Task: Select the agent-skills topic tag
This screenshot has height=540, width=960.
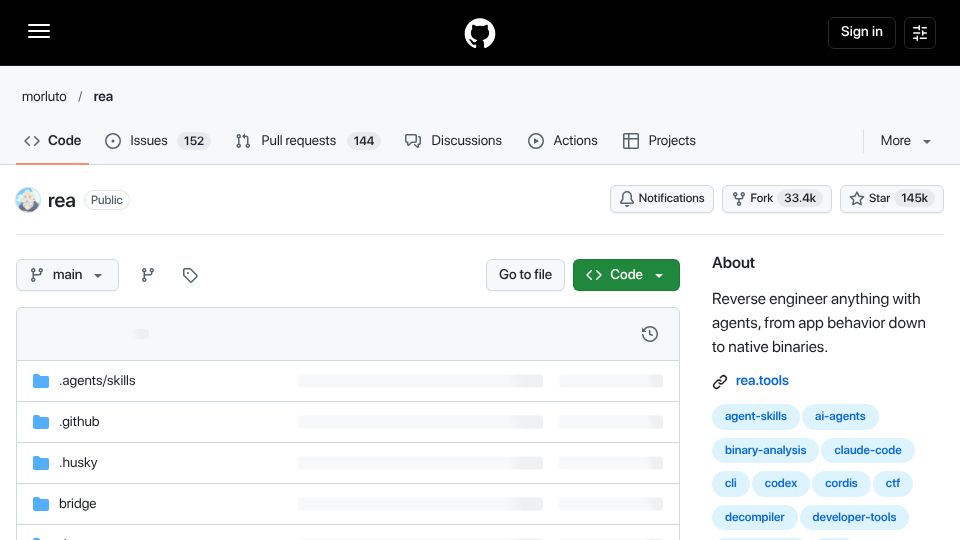Action: tap(756, 416)
